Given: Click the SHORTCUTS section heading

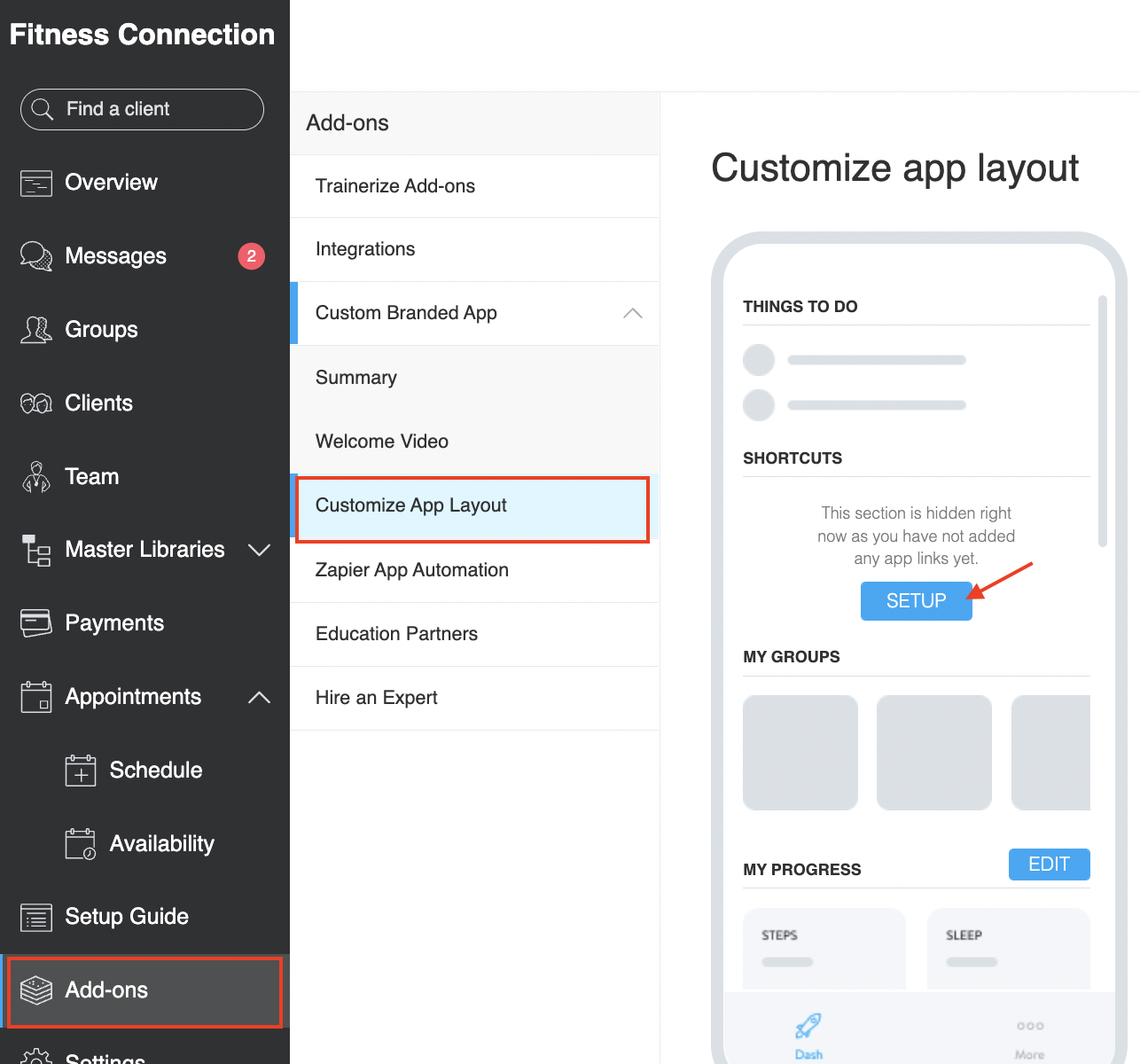Looking at the screenshot, I should 793,458.
